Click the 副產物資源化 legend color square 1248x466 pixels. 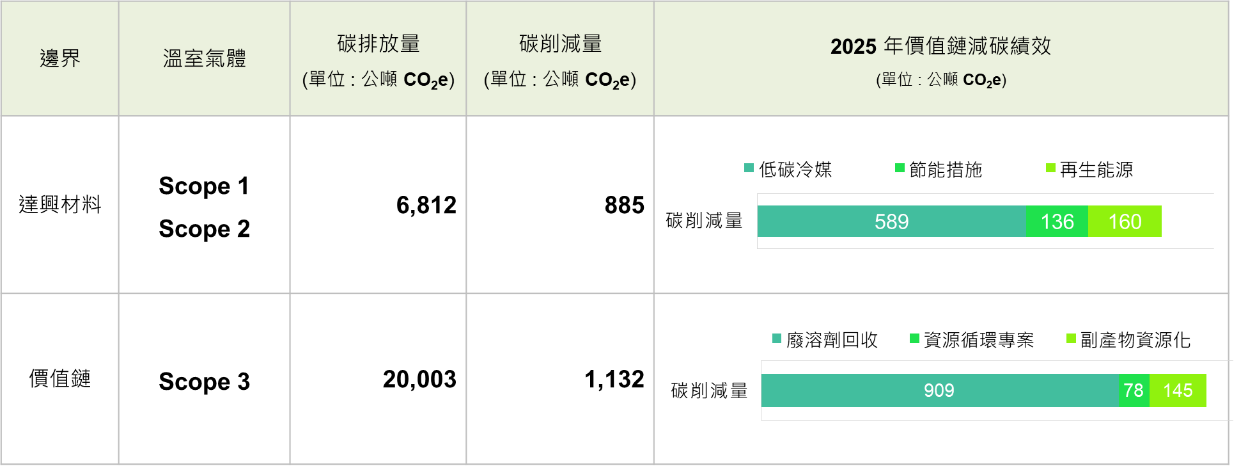tap(1071, 340)
